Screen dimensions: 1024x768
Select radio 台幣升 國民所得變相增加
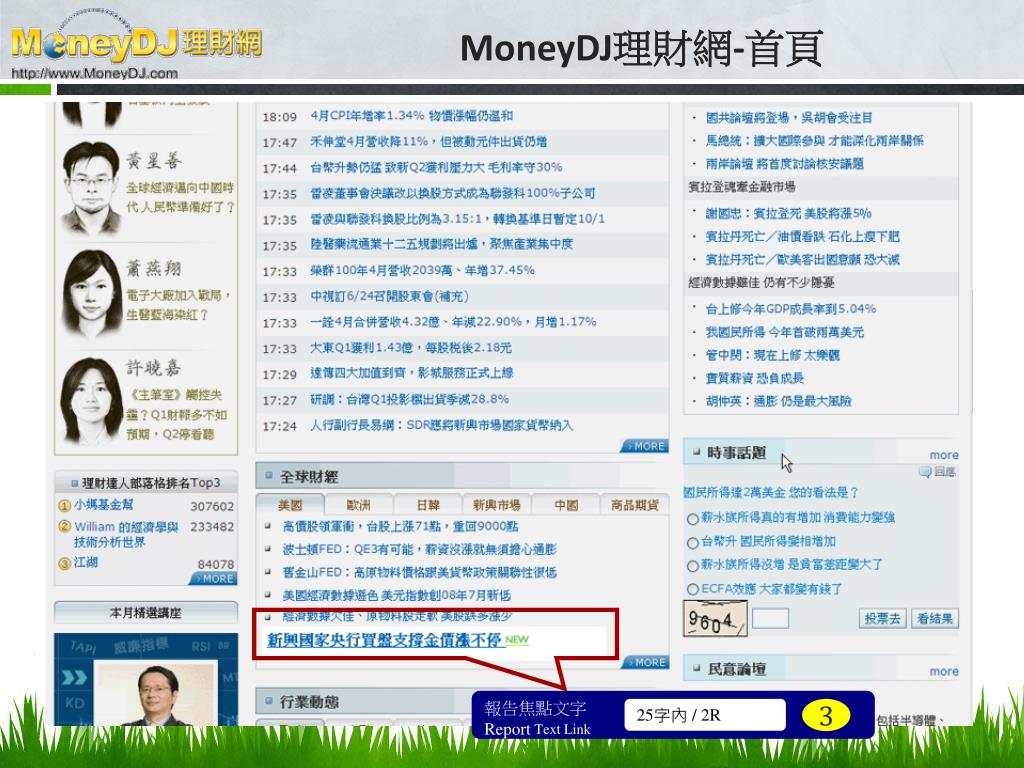692,543
